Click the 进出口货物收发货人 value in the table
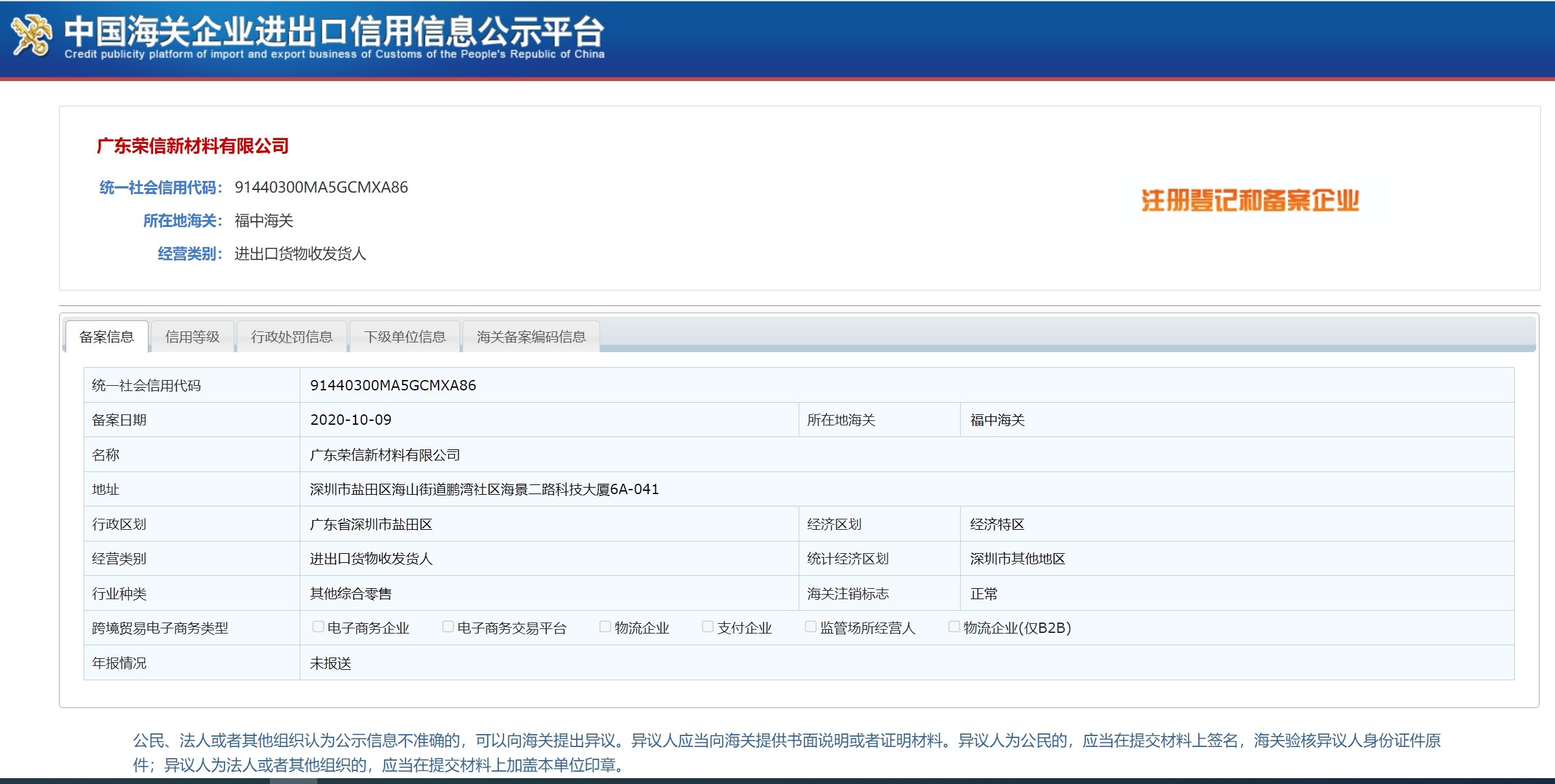 pyautogui.click(x=371, y=558)
